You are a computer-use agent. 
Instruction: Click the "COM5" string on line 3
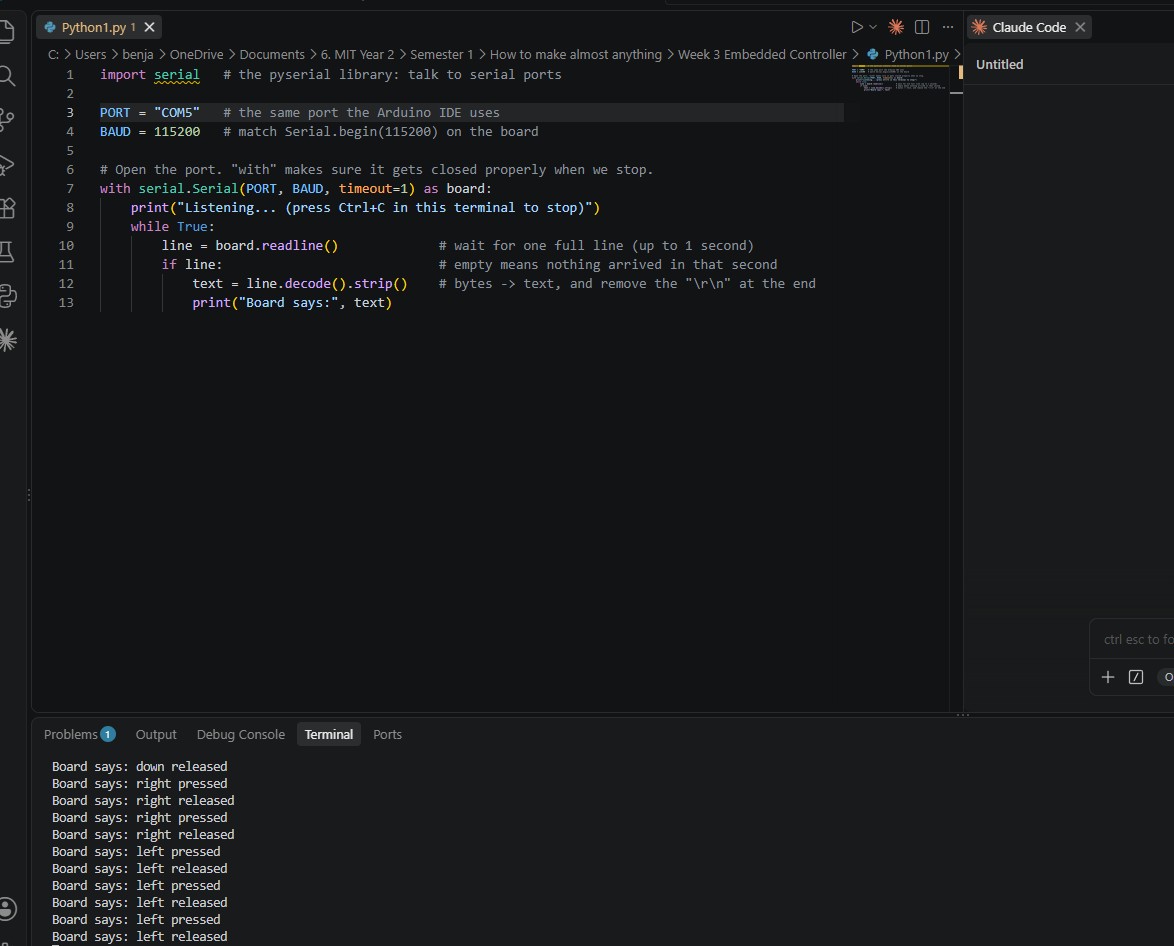177,112
